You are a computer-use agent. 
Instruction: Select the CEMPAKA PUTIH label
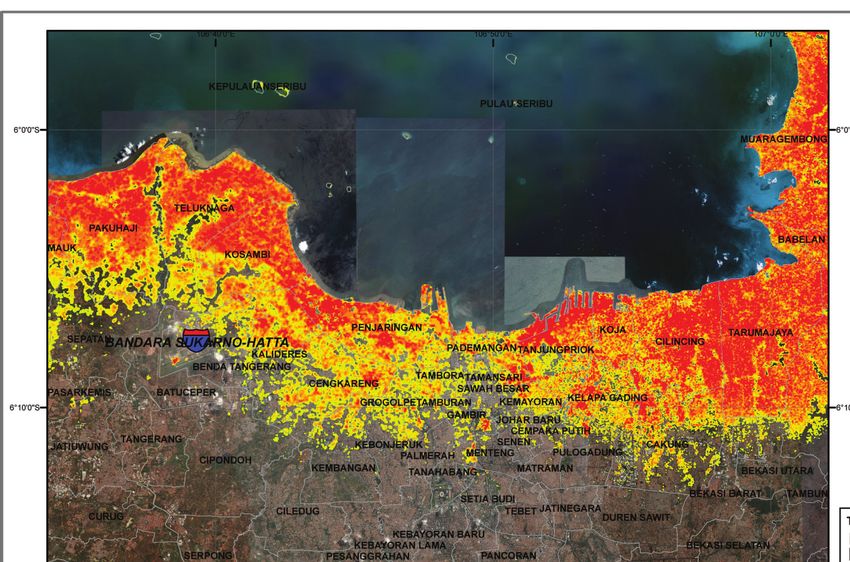coord(550,431)
